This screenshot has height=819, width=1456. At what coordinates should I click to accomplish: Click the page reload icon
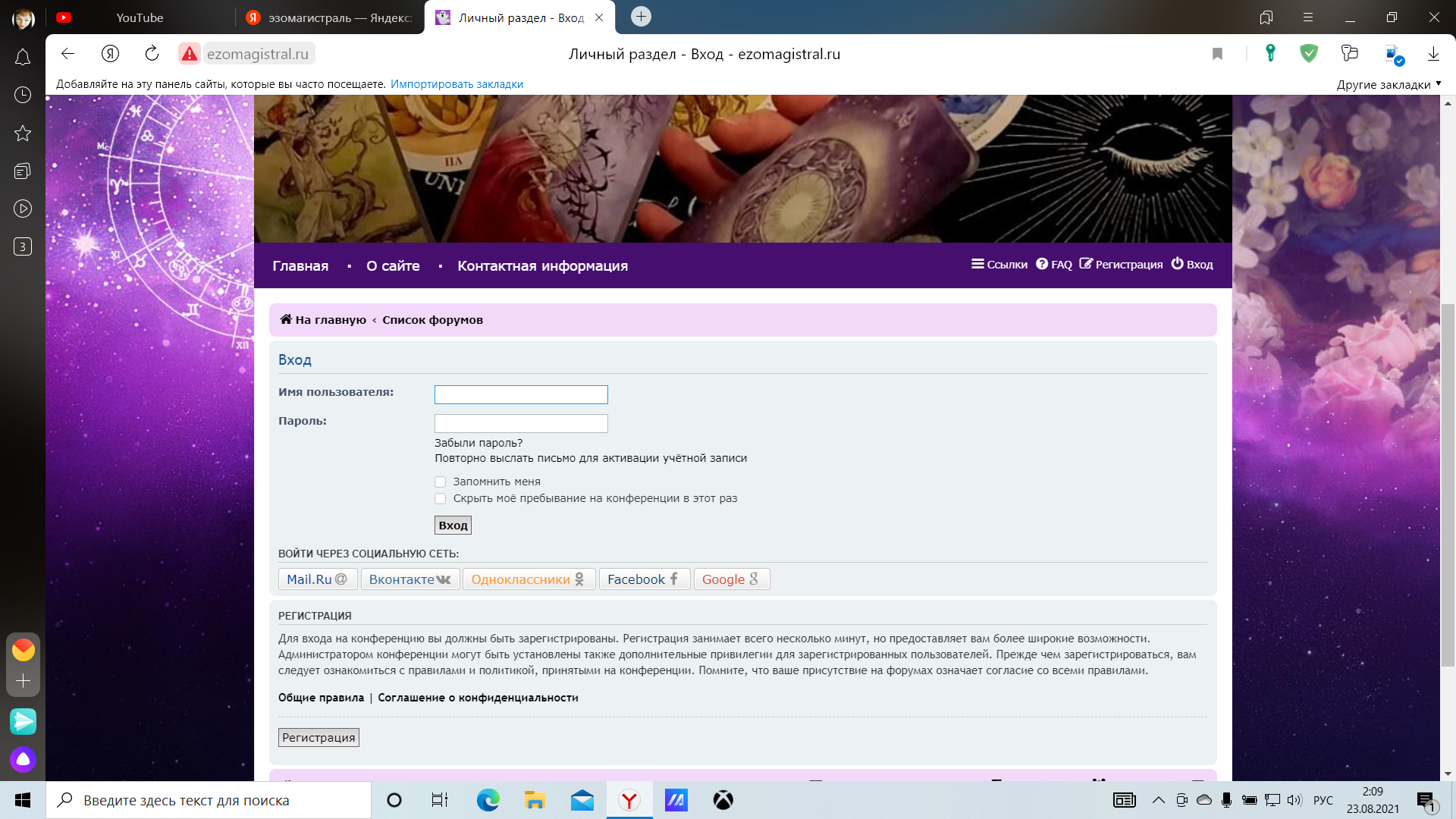(152, 53)
